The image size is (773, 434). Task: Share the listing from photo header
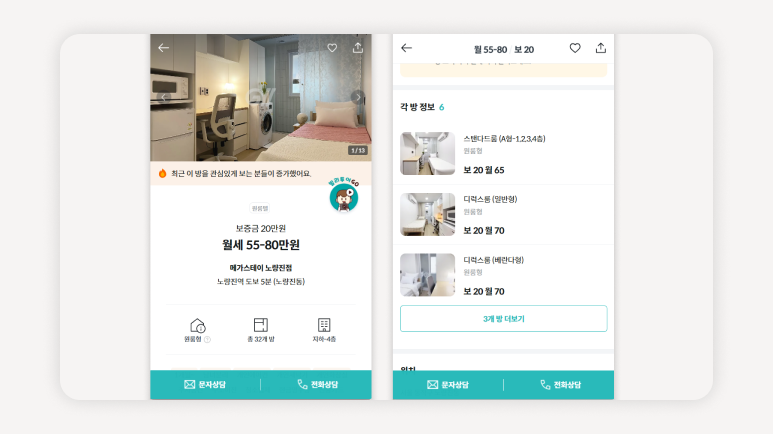coord(358,47)
